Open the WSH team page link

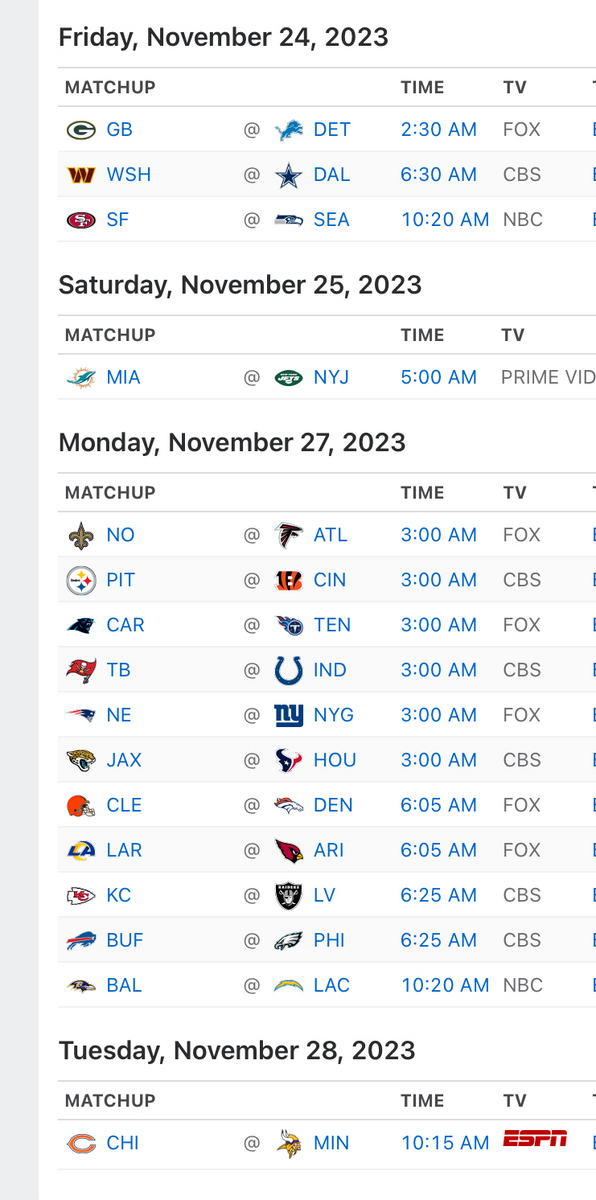(x=128, y=174)
